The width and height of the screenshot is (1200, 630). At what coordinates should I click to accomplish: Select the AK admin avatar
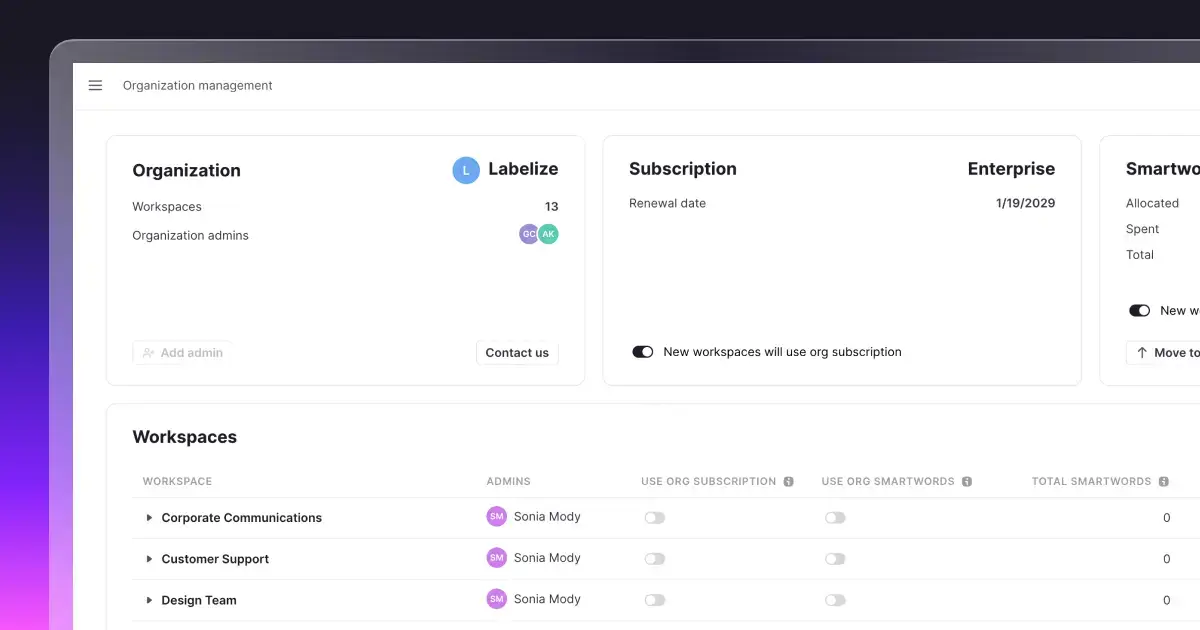pyautogui.click(x=548, y=233)
